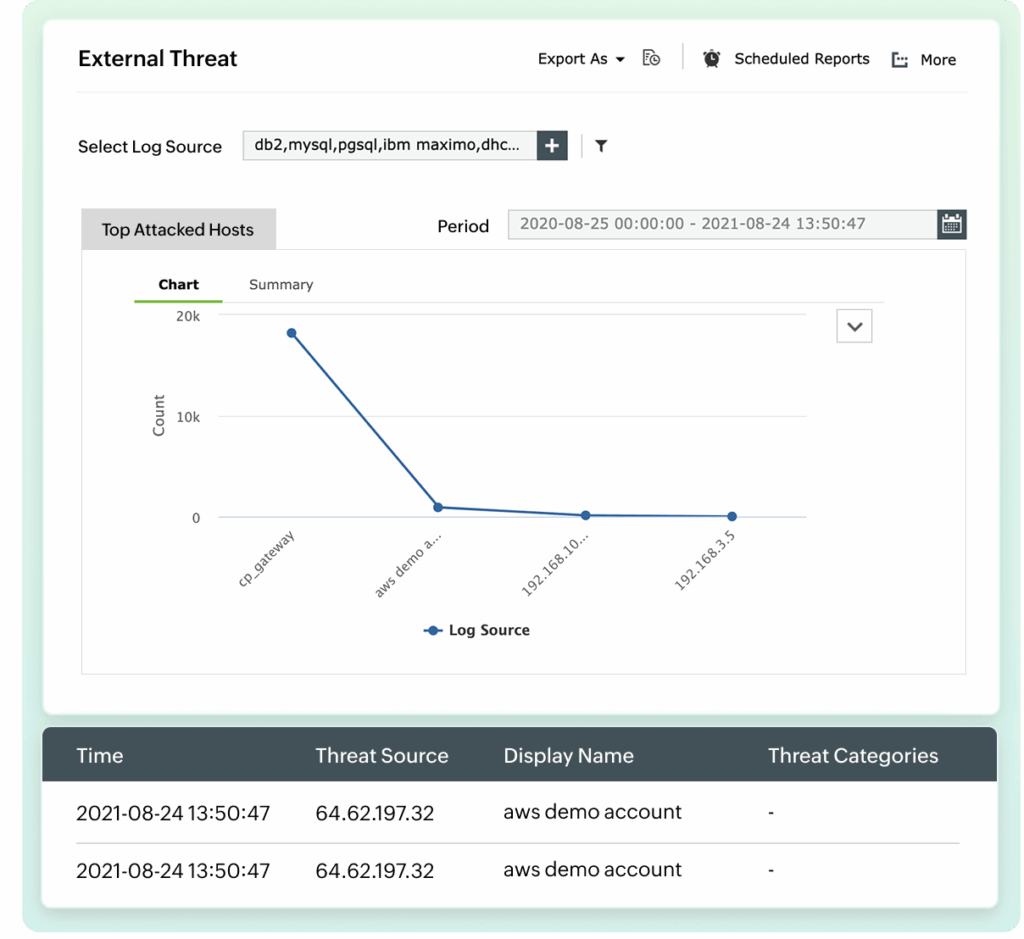This screenshot has height=939, width=1024.
Task: Click the Time column header
Action: (x=100, y=756)
